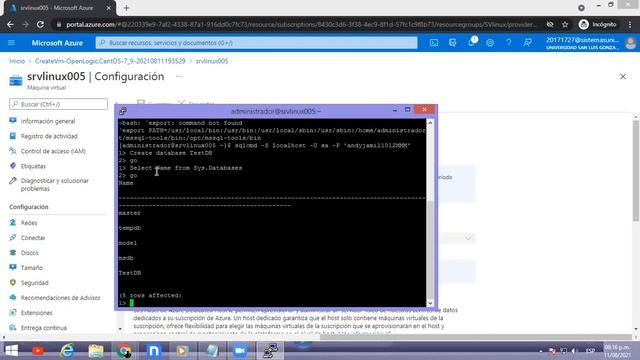Open Zoom from taskbar
This screenshot has width=640, height=360.
(x=240, y=351)
